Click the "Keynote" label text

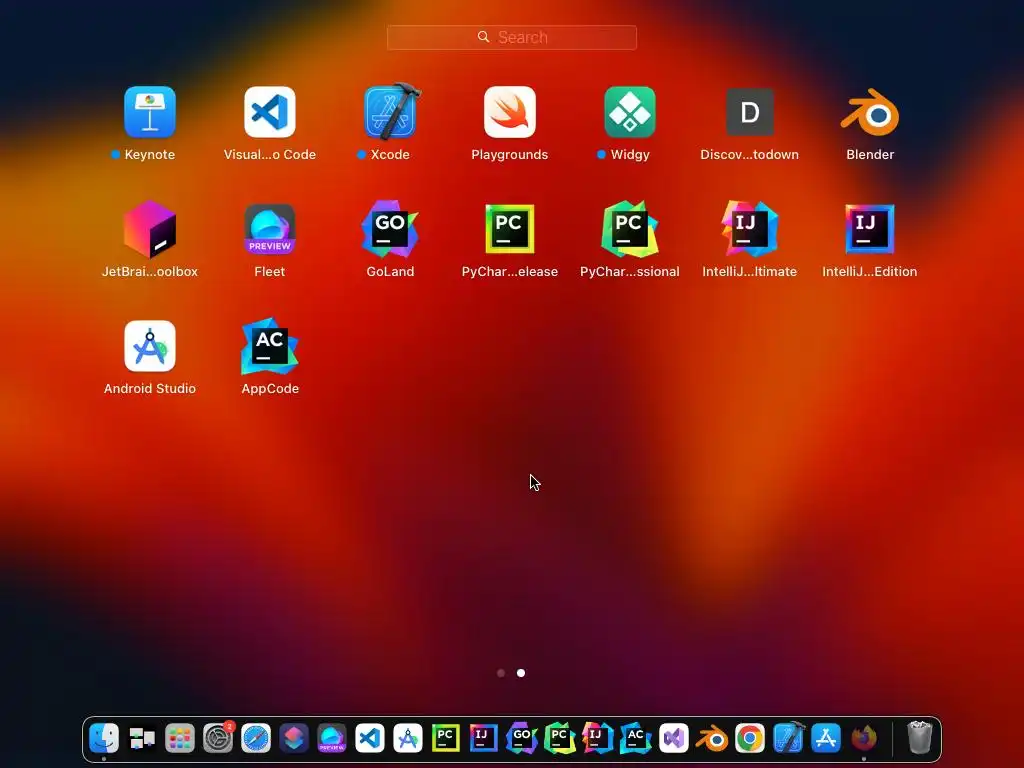point(150,155)
